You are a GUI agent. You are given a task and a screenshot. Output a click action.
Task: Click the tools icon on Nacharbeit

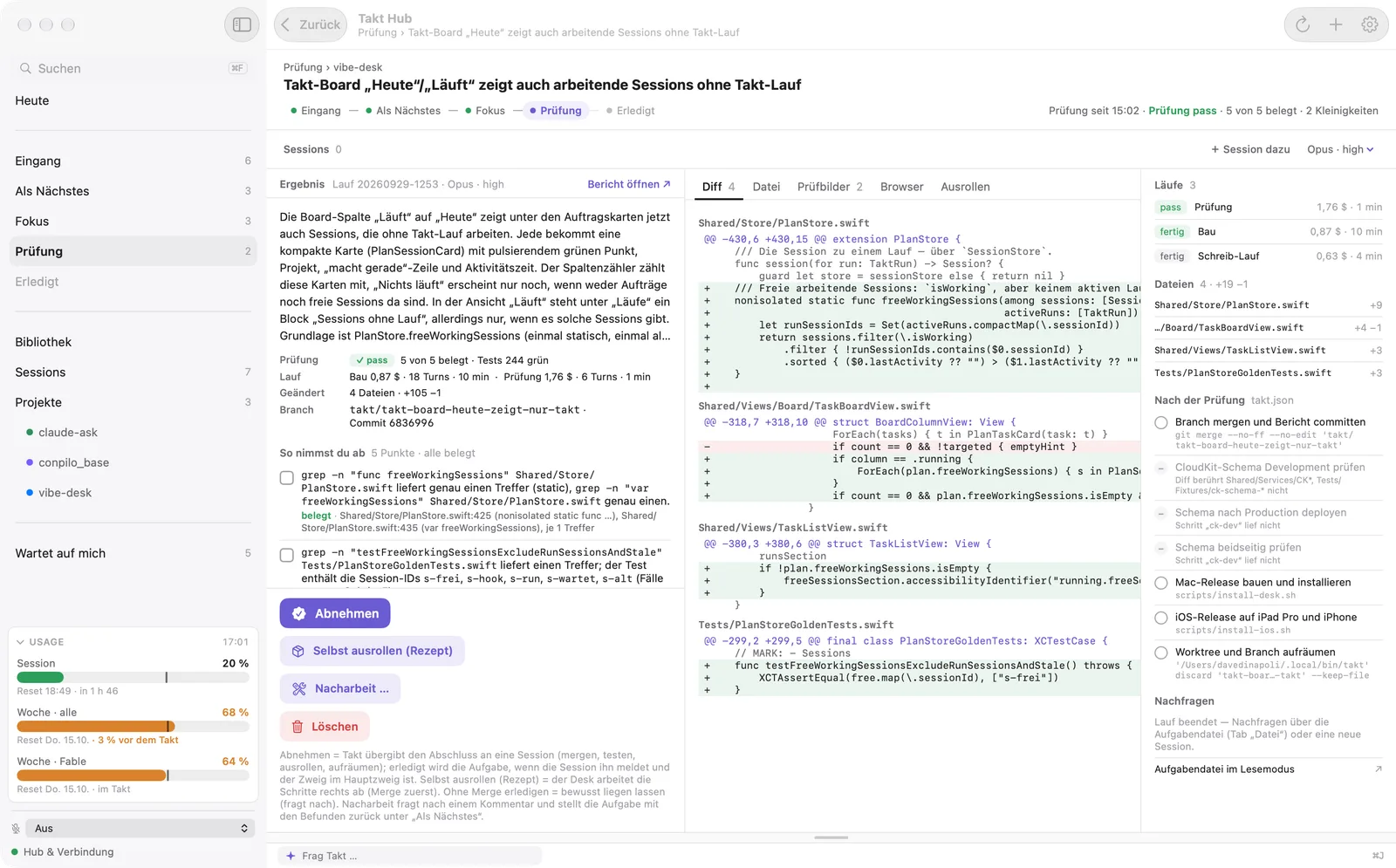[x=299, y=688]
